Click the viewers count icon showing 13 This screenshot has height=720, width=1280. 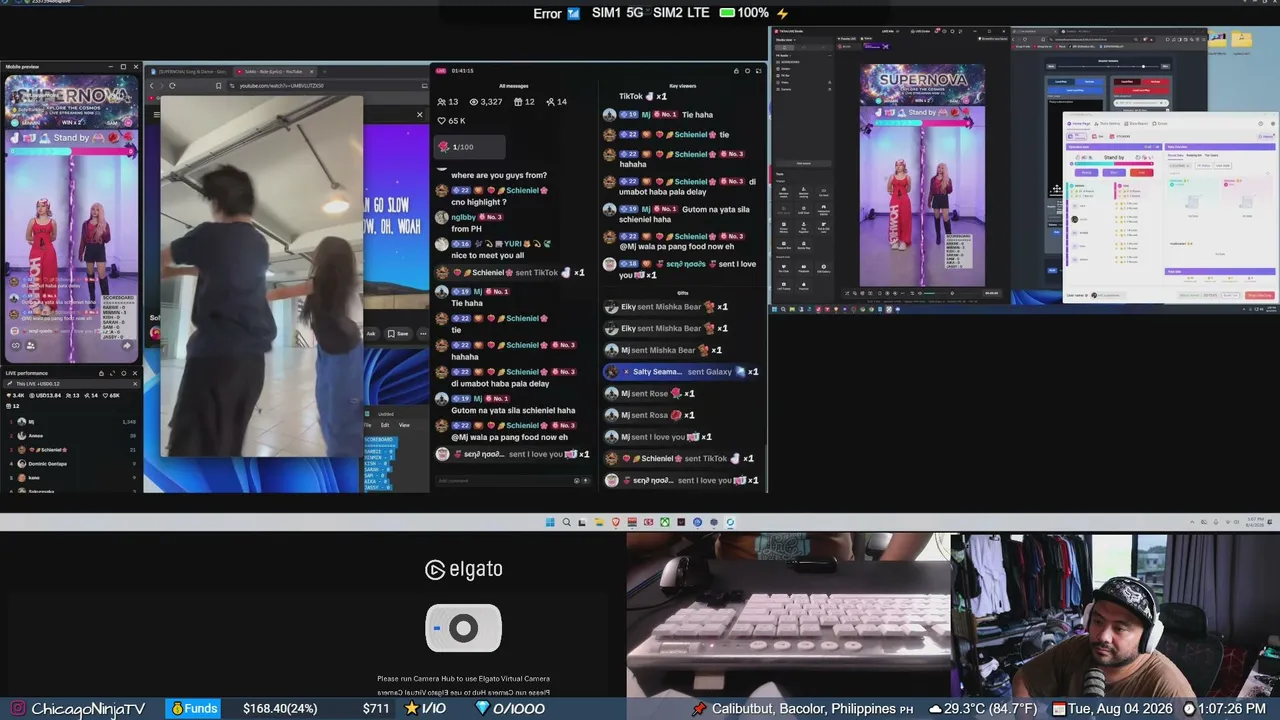click(x=442, y=102)
